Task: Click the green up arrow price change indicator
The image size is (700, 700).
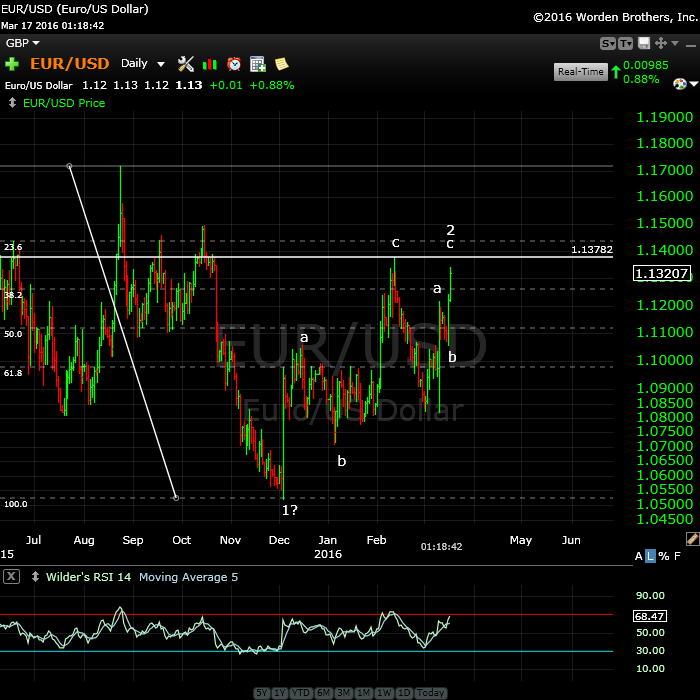Action: pos(616,72)
